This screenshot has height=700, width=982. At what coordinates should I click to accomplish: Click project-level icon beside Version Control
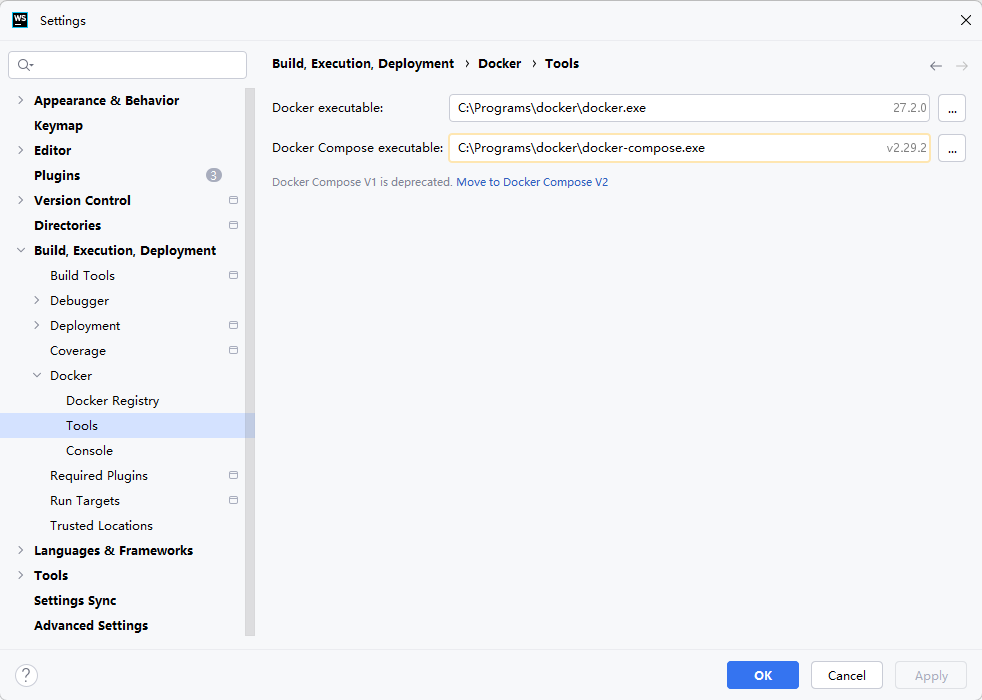point(233,201)
